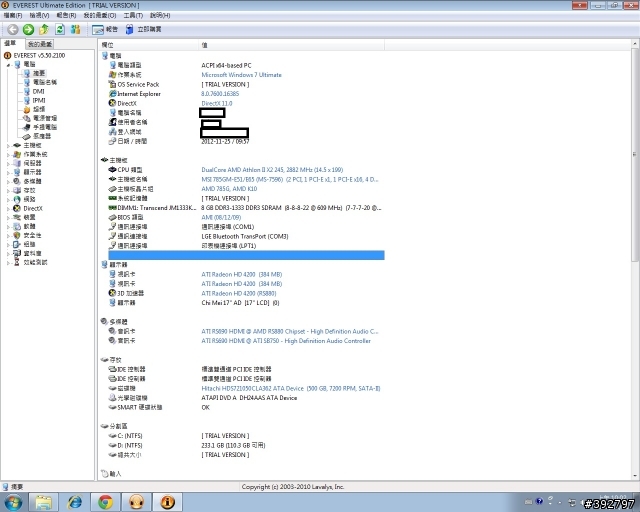Select the D: (NTFS) partition row
This screenshot has height=512, width=640.
pyautogui.click(x=245, y=445)
